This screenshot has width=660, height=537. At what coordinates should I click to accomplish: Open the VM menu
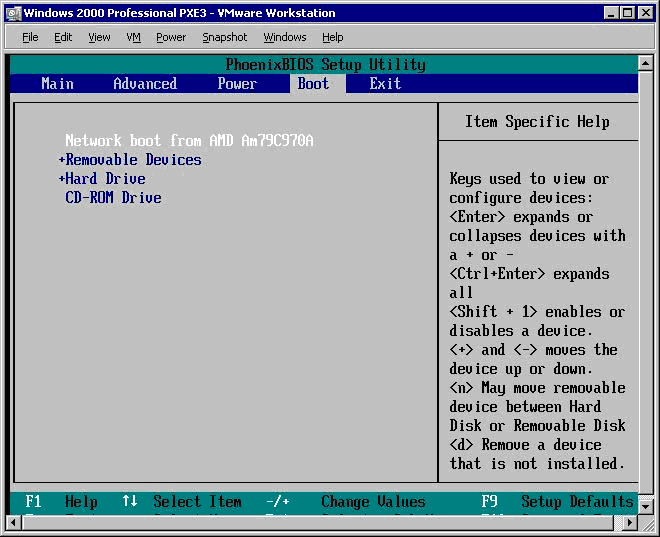coord(133,37)
